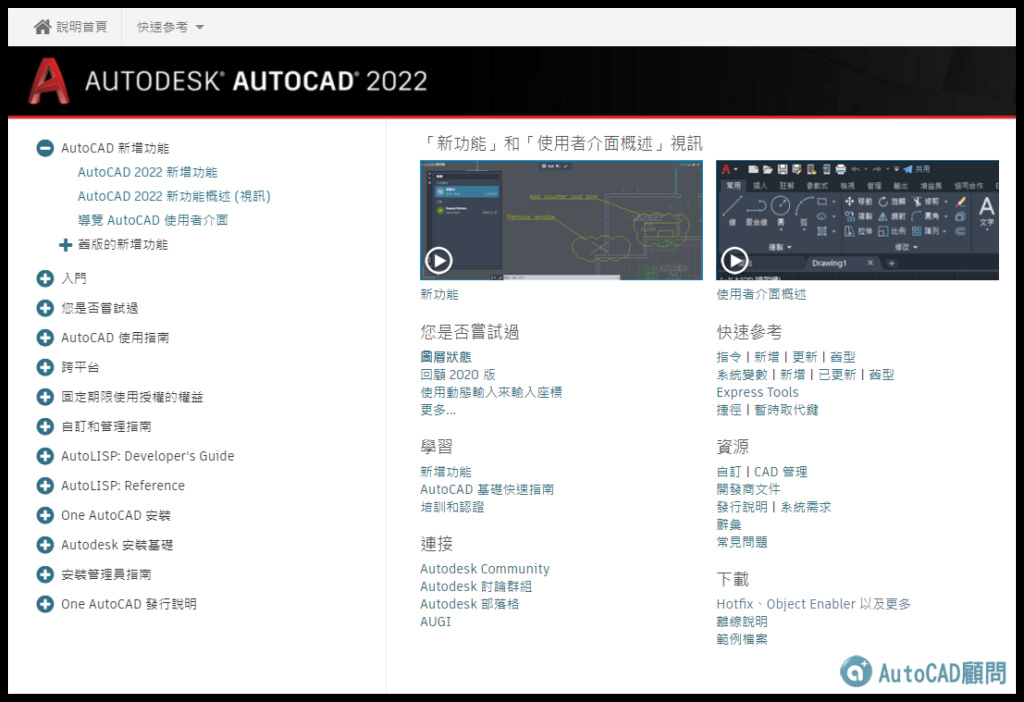Click the circle tool icon in ribbon thumbnail
This screenshot has height=702, width=1024.
point(780,206)
